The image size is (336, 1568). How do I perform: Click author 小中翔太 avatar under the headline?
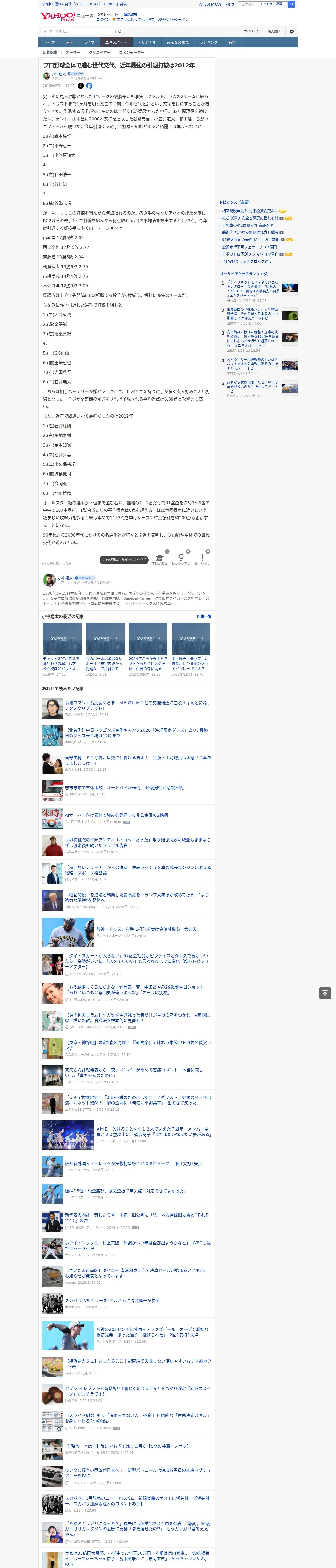(46, 76)
